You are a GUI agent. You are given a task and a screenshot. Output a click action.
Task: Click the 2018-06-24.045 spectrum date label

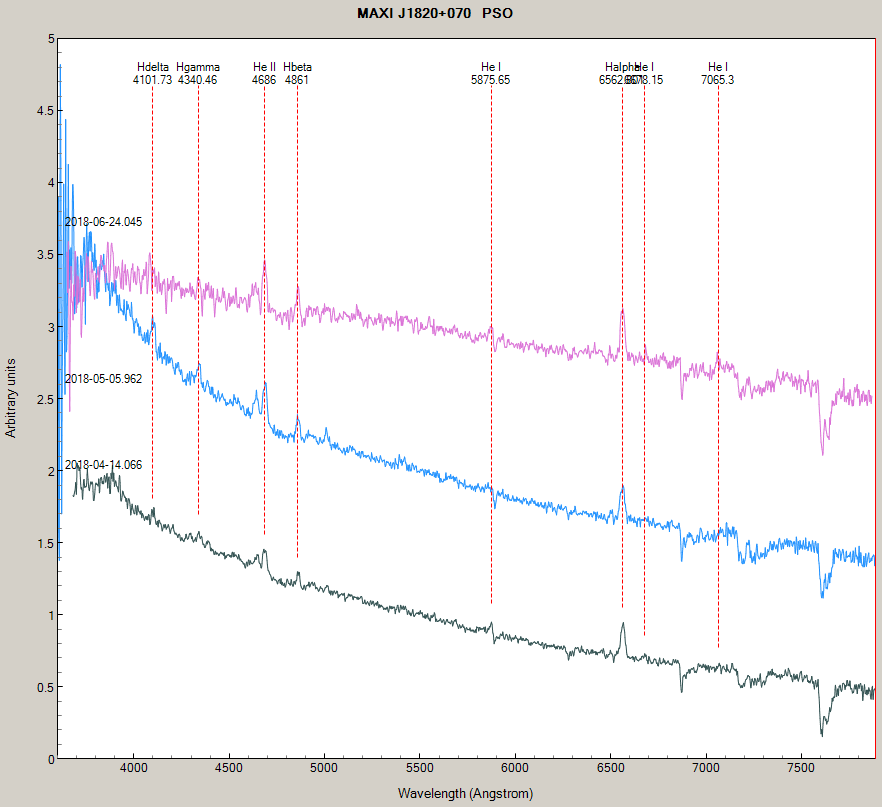tap(103, 222)
